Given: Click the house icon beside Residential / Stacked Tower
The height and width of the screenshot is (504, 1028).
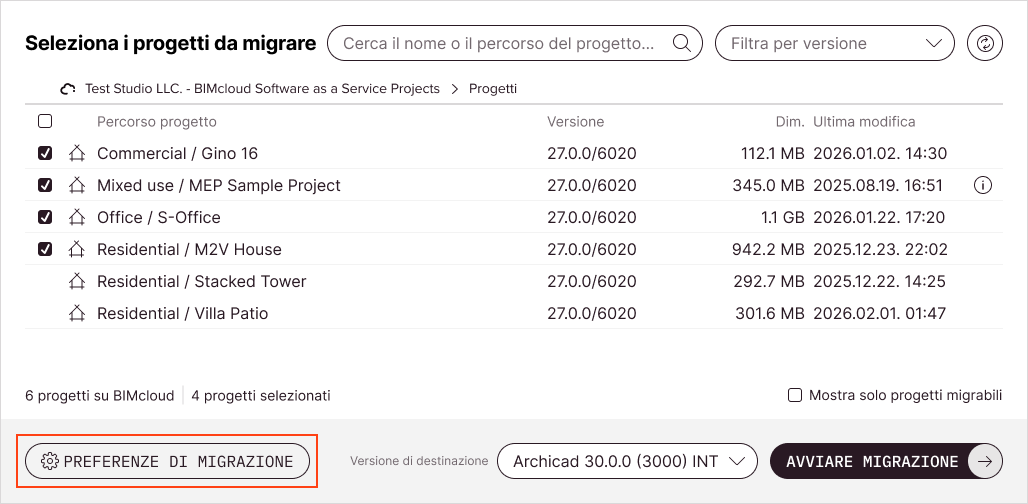Looking at the screenshot, I should pos(77,282).
